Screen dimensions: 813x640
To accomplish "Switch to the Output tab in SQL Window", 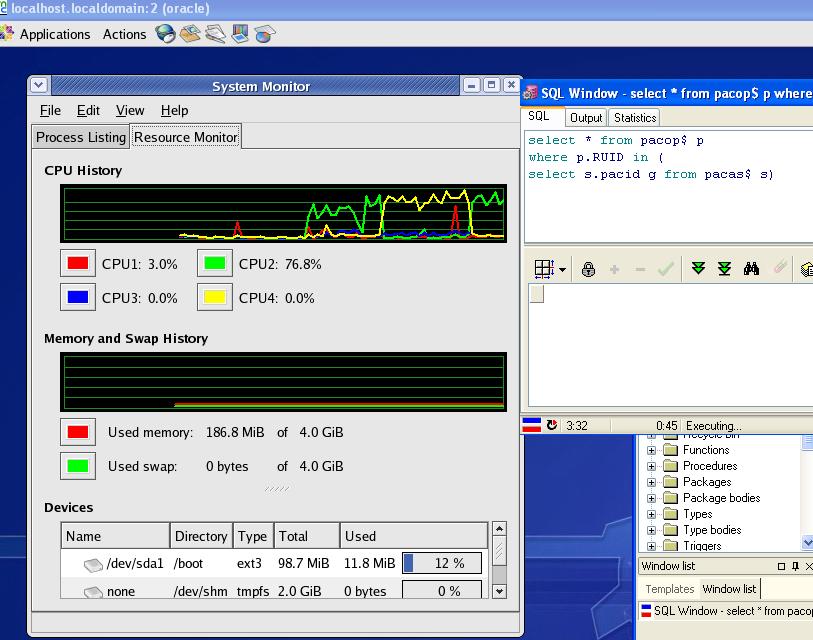I will tap(586, 118).
